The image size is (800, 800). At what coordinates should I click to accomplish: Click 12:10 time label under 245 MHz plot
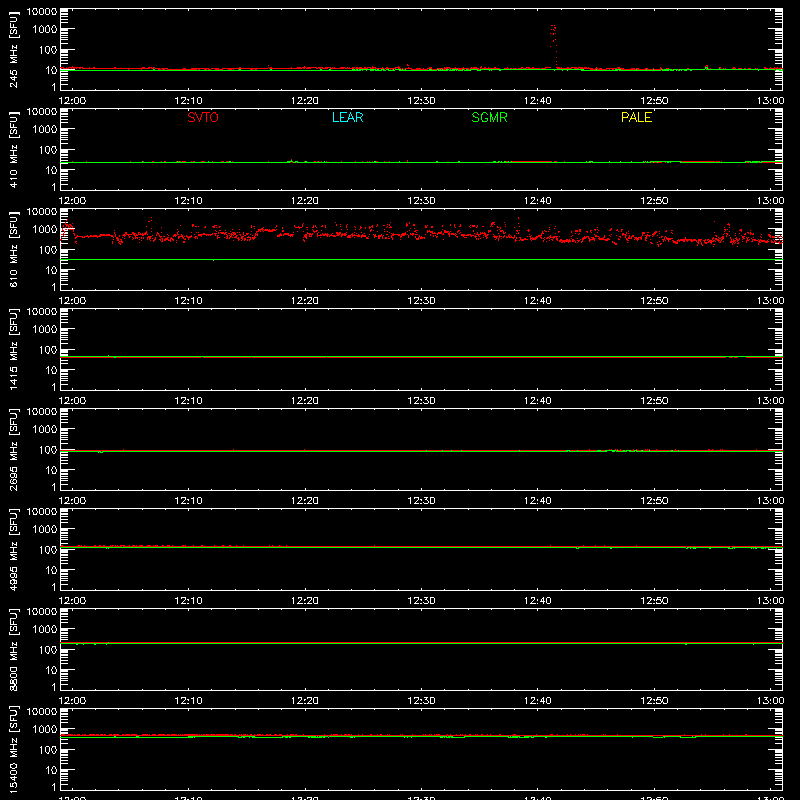pos(188,101)
